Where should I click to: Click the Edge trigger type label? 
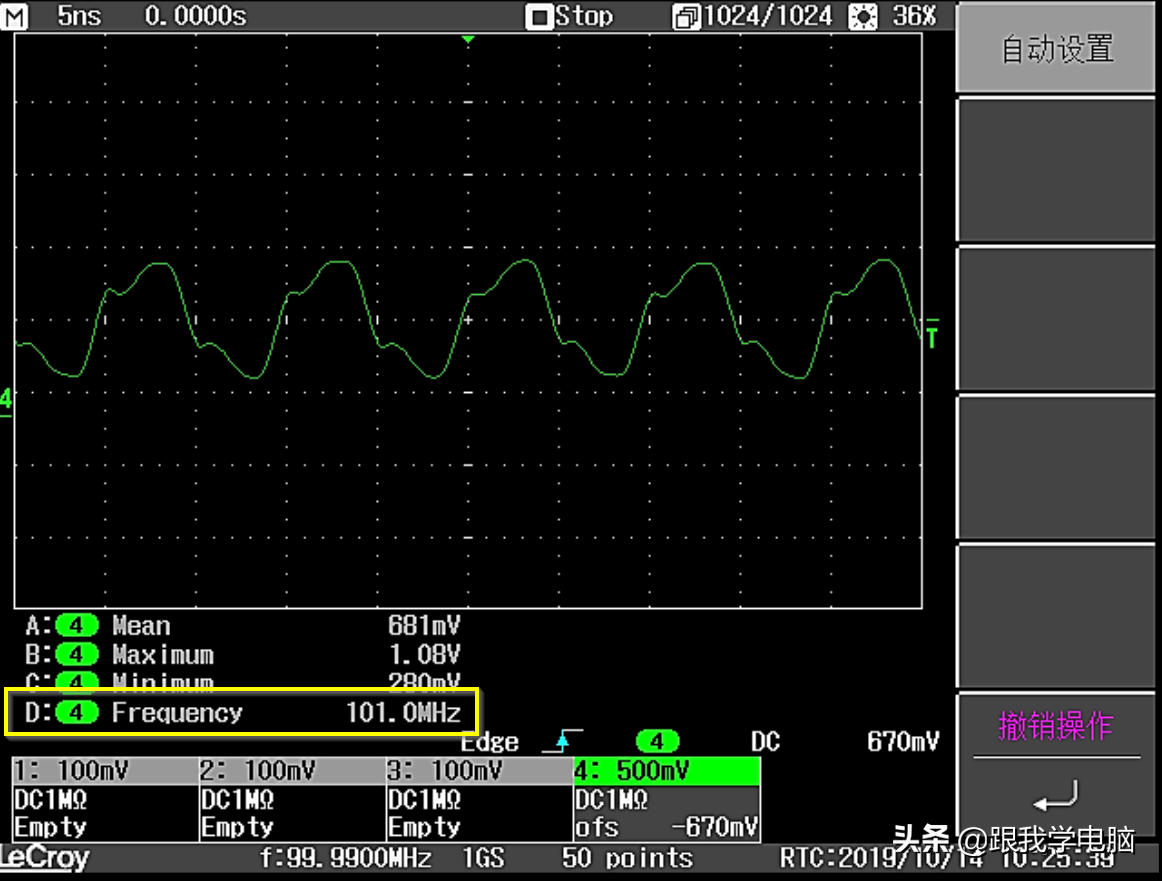[489, 742]
